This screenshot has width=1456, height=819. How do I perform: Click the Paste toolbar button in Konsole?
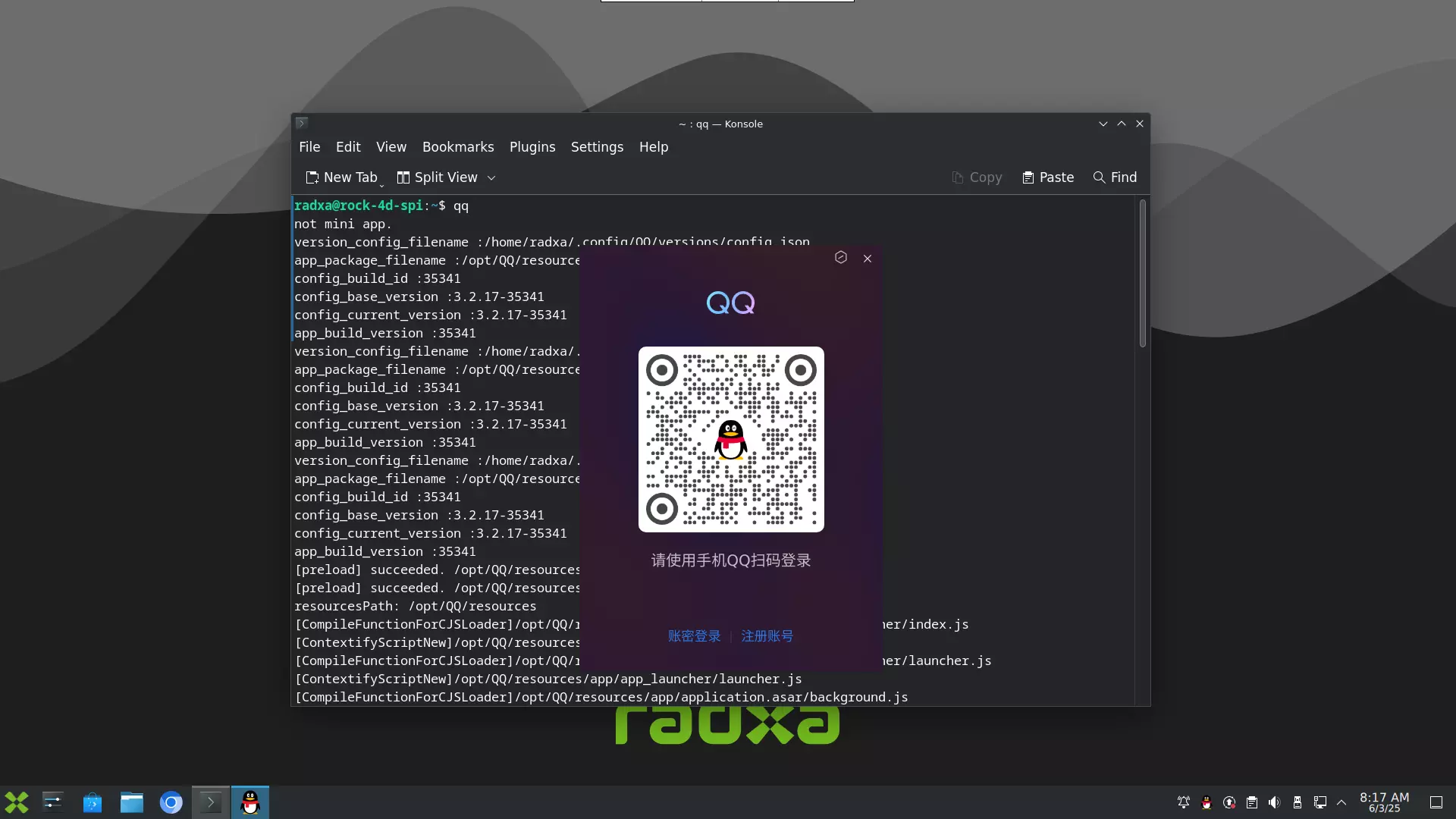[x=1048, y=177]
